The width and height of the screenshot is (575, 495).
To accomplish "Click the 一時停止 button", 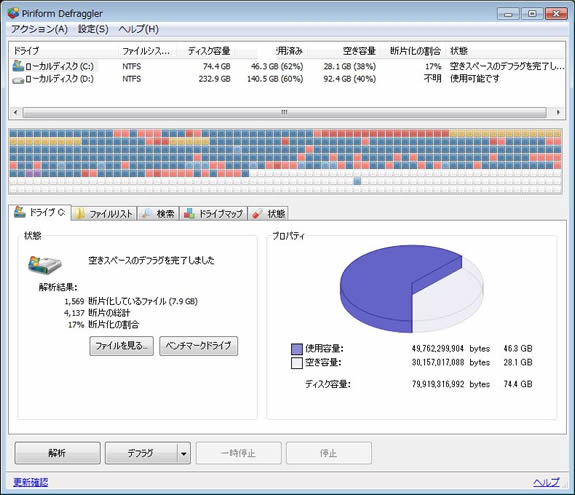I will [x=238, y=453].
